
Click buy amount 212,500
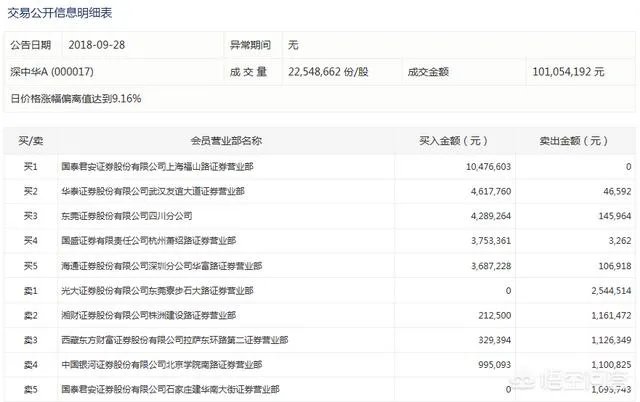point(495,315)
